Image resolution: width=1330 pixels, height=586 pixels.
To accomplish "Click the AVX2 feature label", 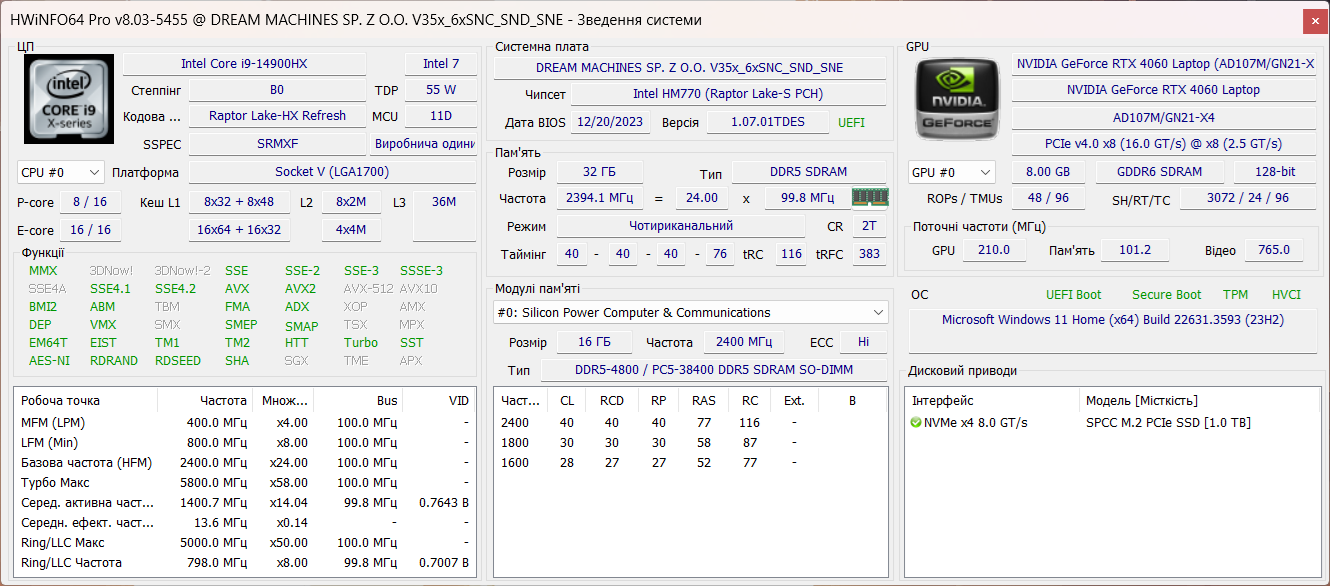I will (300, 289).
